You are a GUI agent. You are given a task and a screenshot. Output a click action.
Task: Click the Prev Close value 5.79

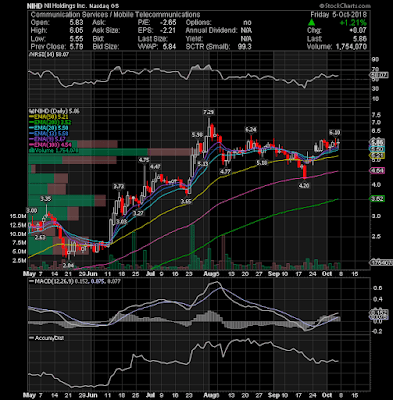click(x=77, y=47)
